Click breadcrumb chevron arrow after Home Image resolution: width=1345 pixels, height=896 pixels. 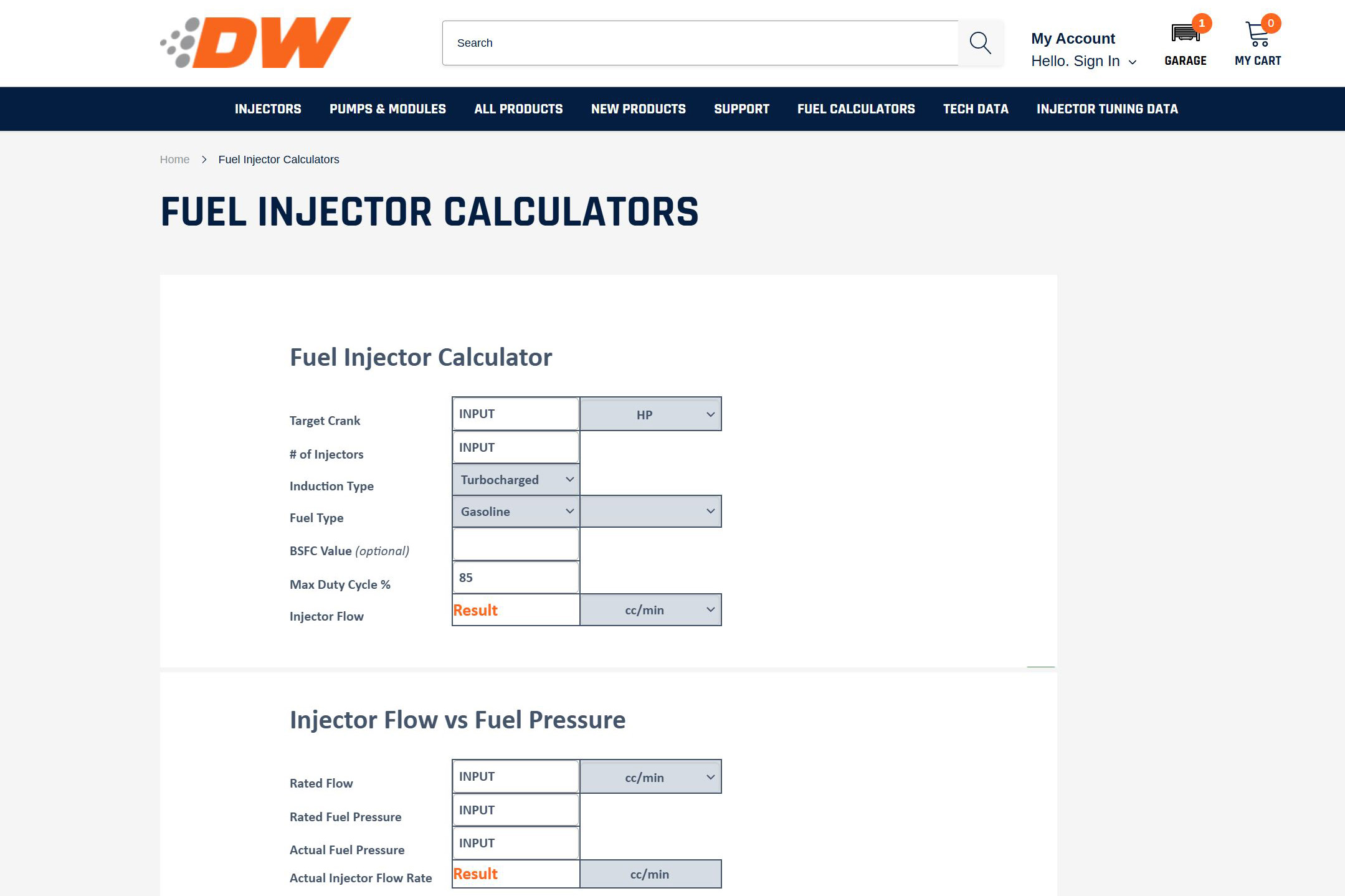pyautogui.click(x=204, y=160)
